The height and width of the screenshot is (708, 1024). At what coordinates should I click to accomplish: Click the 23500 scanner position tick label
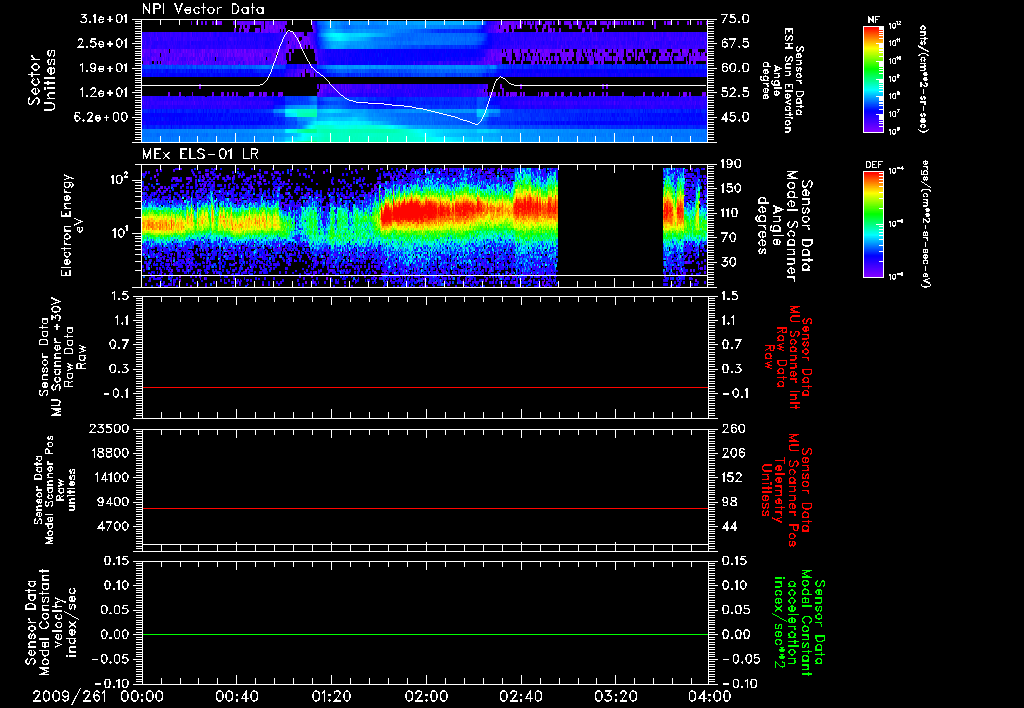point(108,429)
